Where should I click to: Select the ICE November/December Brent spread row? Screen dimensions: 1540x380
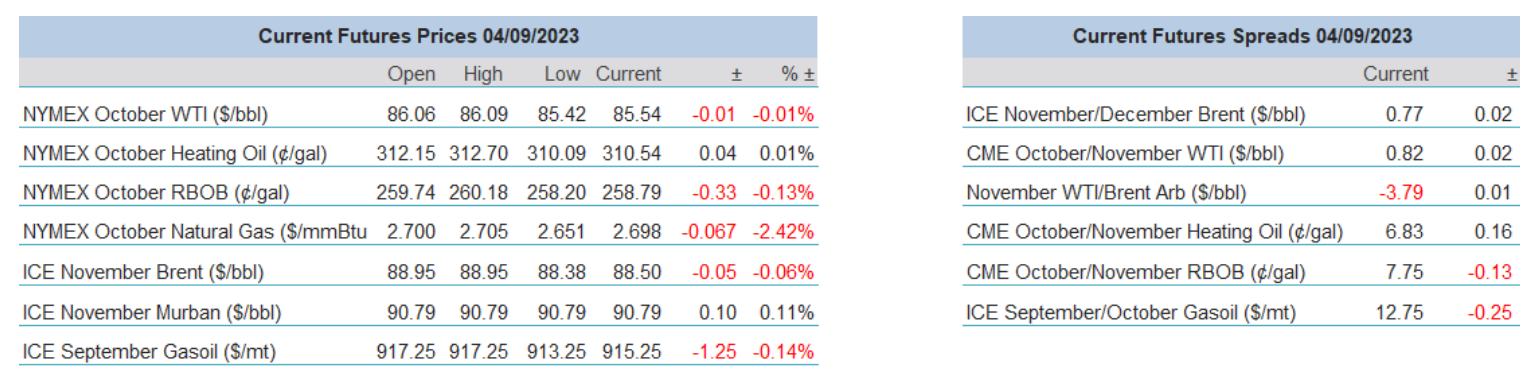click(1240, 114)
